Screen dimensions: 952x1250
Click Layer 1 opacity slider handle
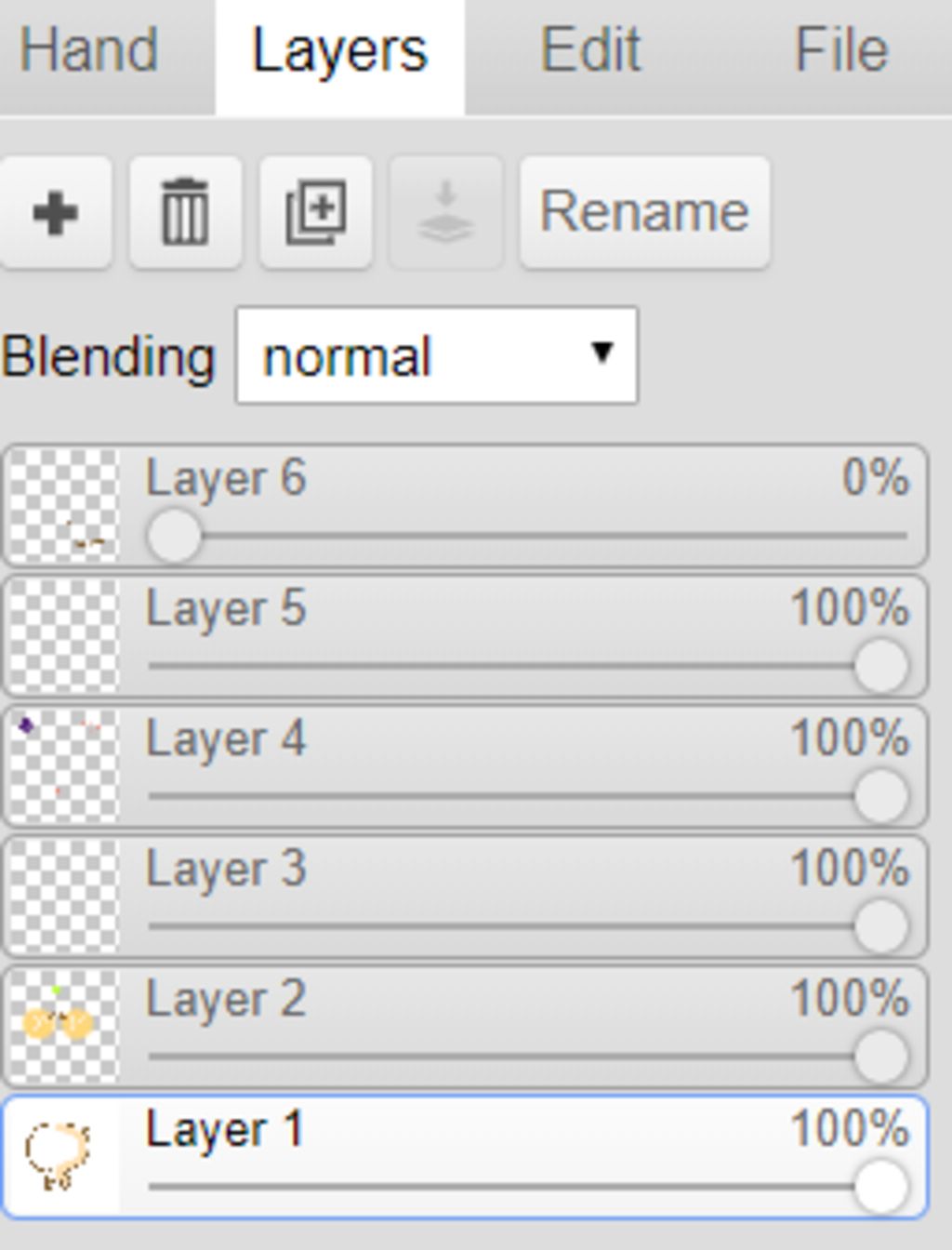pos(880,1187)
